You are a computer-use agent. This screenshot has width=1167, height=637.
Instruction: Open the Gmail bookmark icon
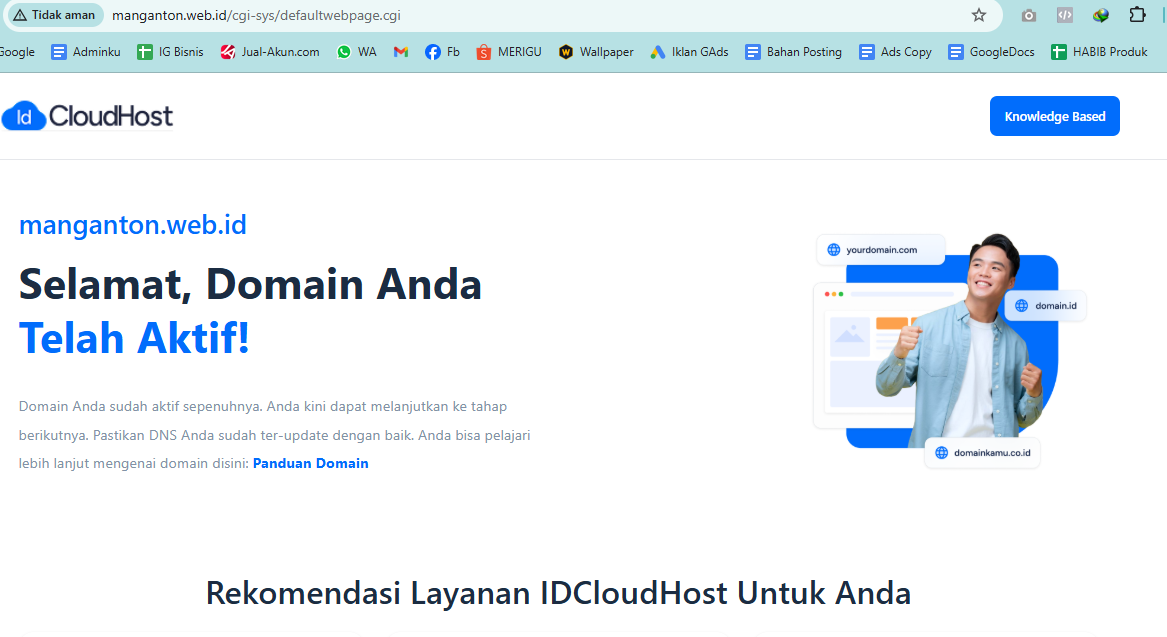click(401, 52)
